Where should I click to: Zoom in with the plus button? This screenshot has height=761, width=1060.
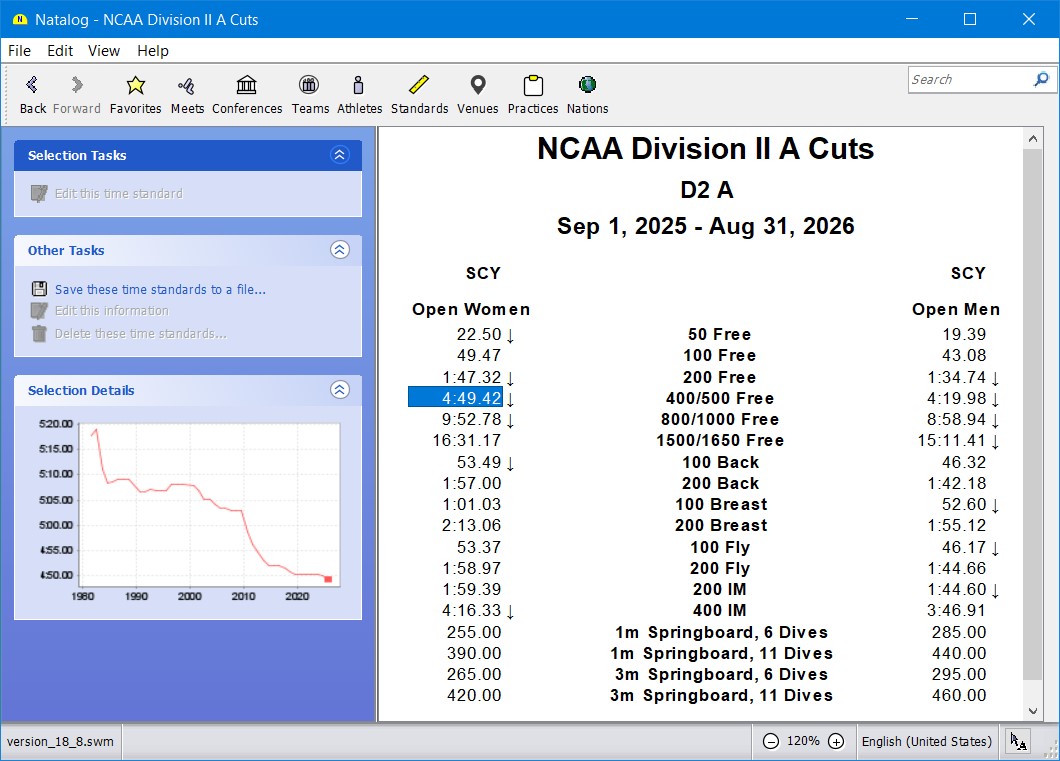coord(836,741)
